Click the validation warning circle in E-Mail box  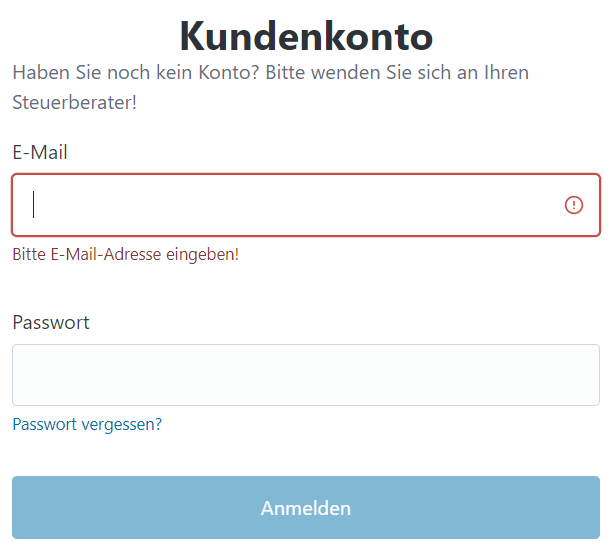(x=574, y=205)
